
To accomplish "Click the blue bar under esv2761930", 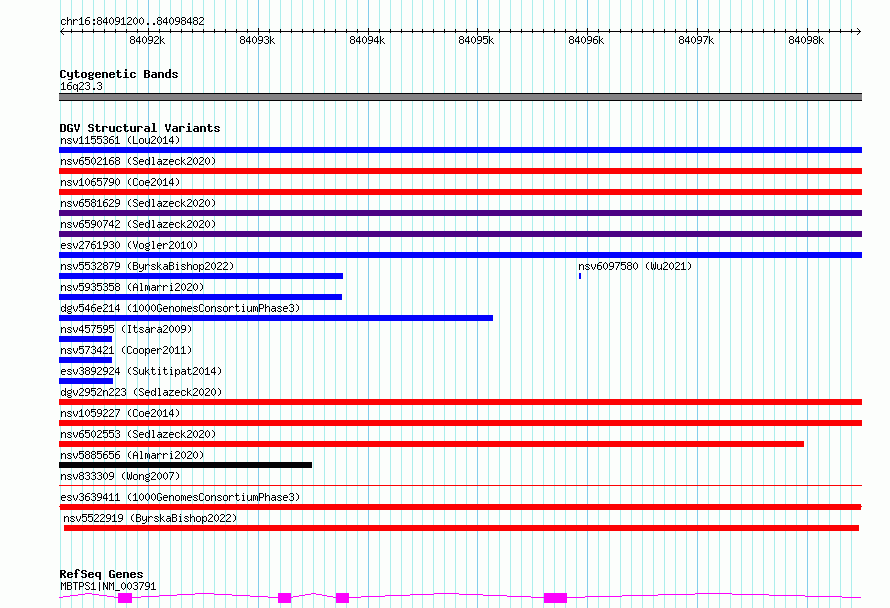I will 460,255.
